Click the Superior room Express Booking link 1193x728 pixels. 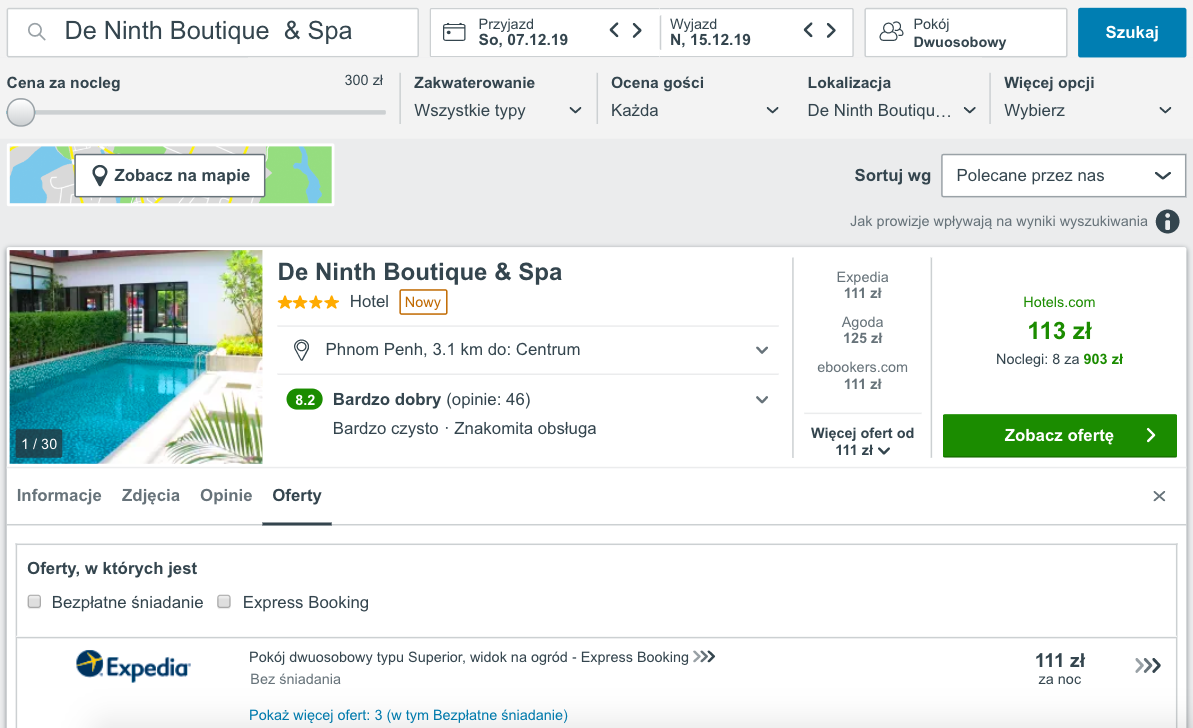(x=482, y=657)
